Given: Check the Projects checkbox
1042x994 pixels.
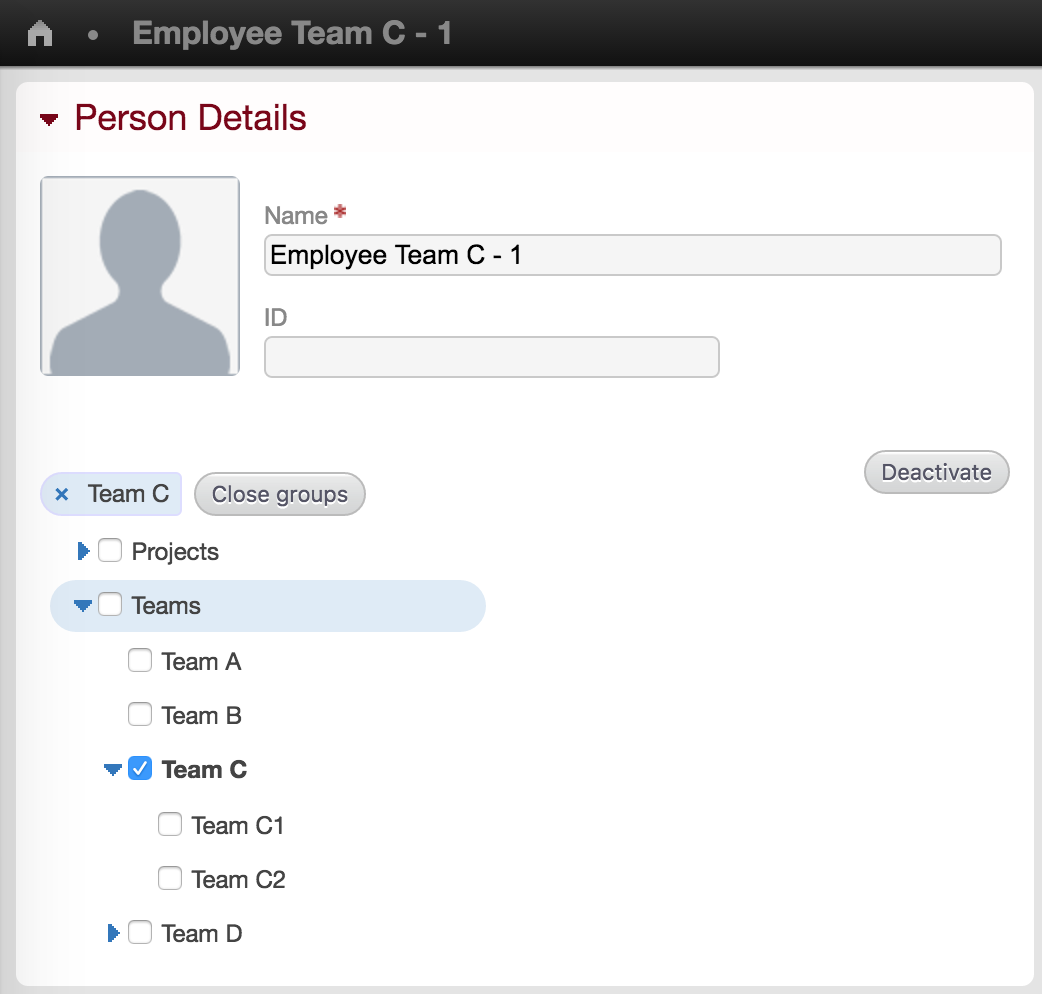Looking at the screenshot, I should [x=110, y=550].
